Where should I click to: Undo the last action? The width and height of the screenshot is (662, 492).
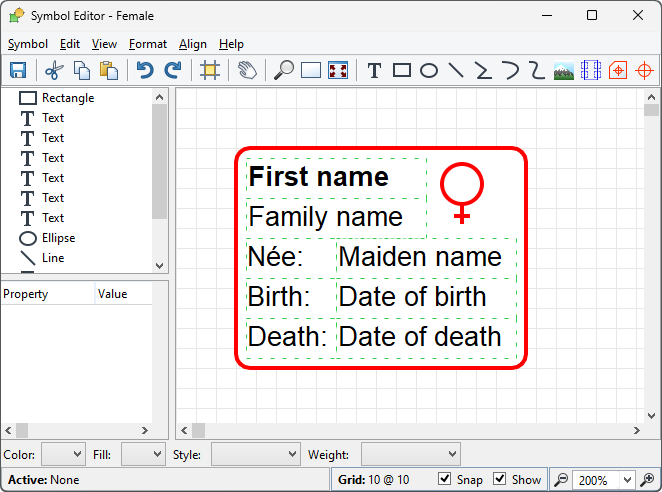145,70
